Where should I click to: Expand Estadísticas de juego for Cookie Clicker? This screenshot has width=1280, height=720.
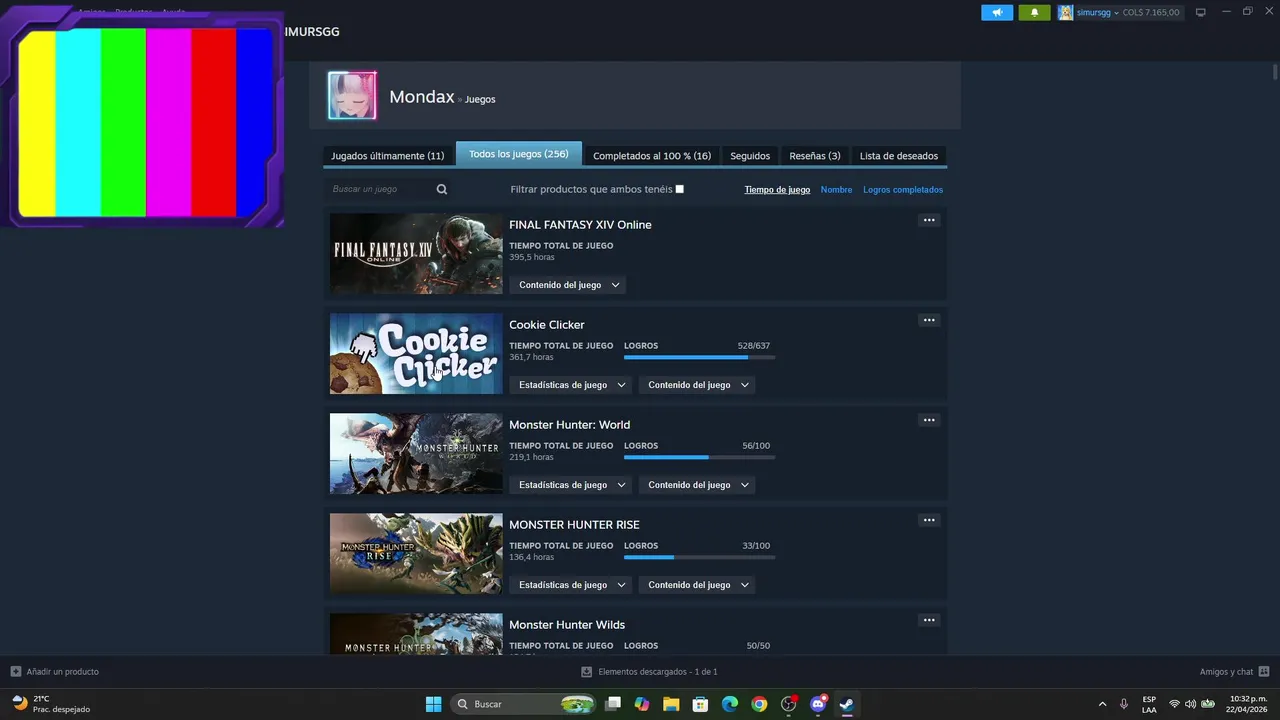click(572, 385)
